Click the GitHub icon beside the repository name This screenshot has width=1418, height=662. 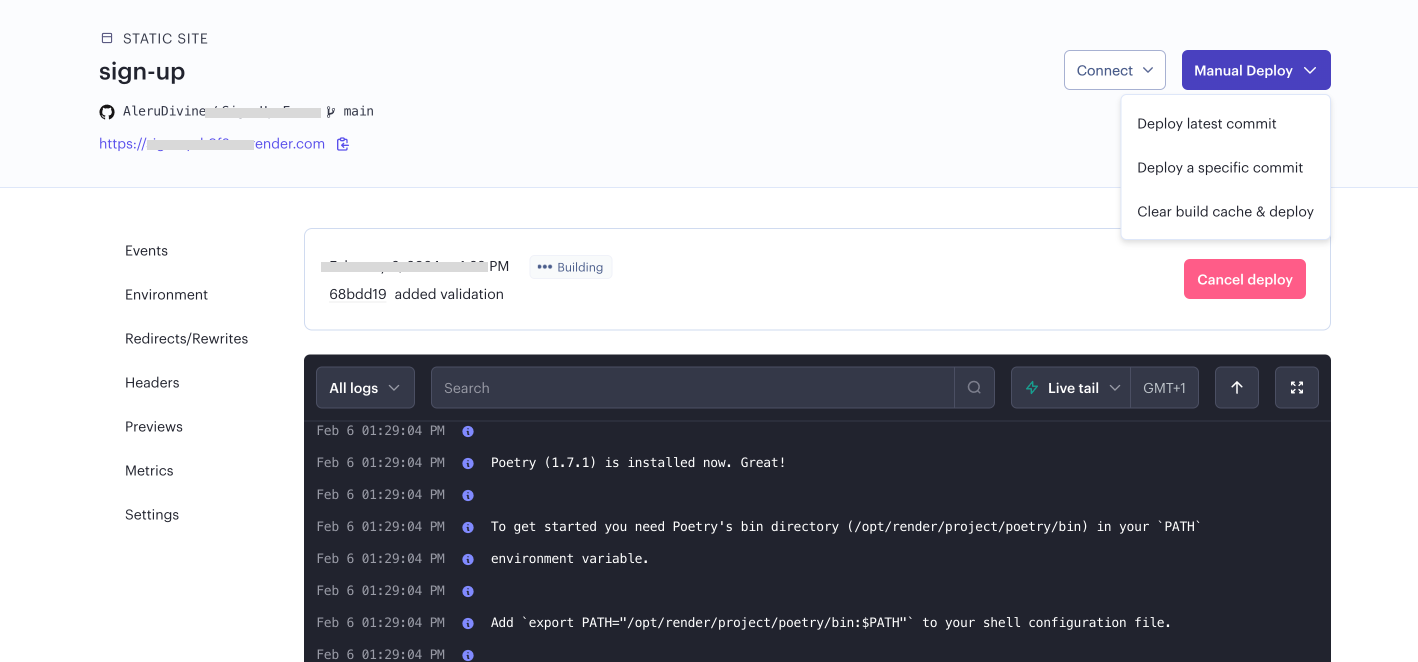[x=107, y=112]
